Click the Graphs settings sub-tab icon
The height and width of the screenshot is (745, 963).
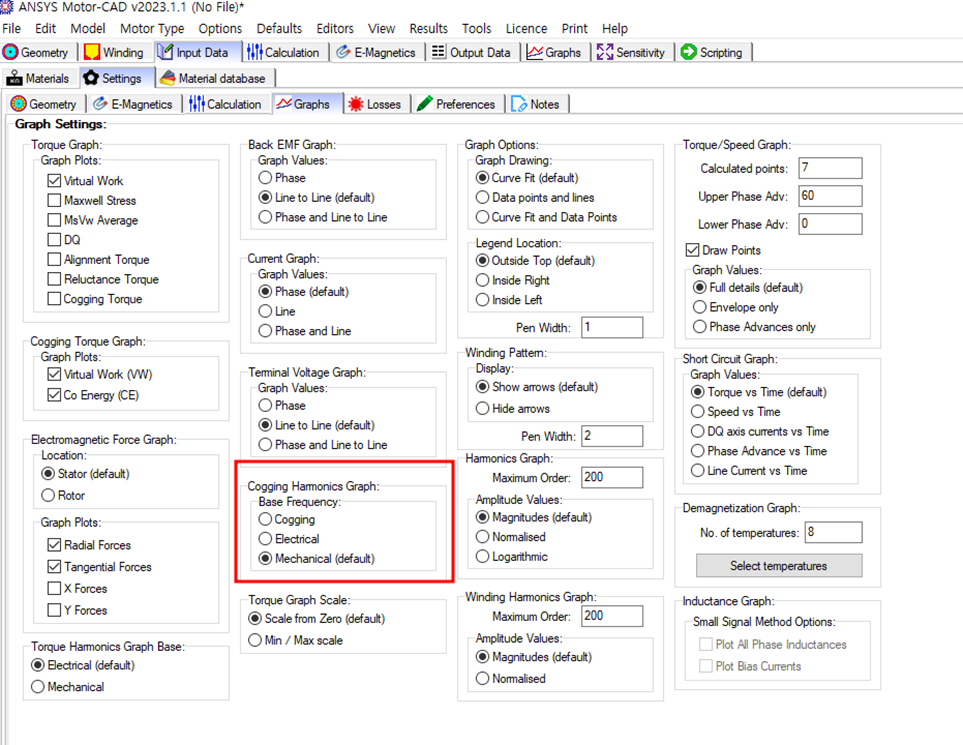coord(284,104)
